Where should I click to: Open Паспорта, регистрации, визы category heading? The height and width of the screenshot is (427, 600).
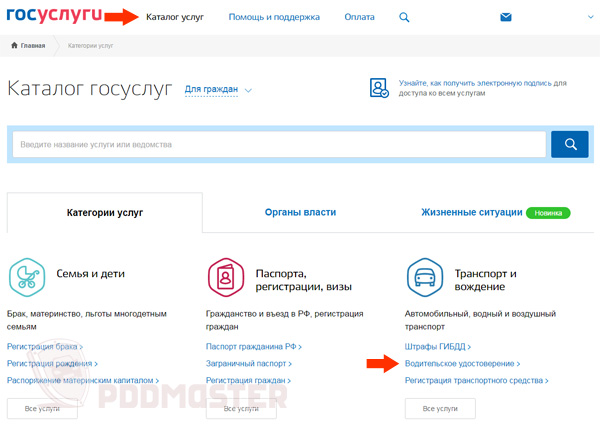(x=304, y=280)
